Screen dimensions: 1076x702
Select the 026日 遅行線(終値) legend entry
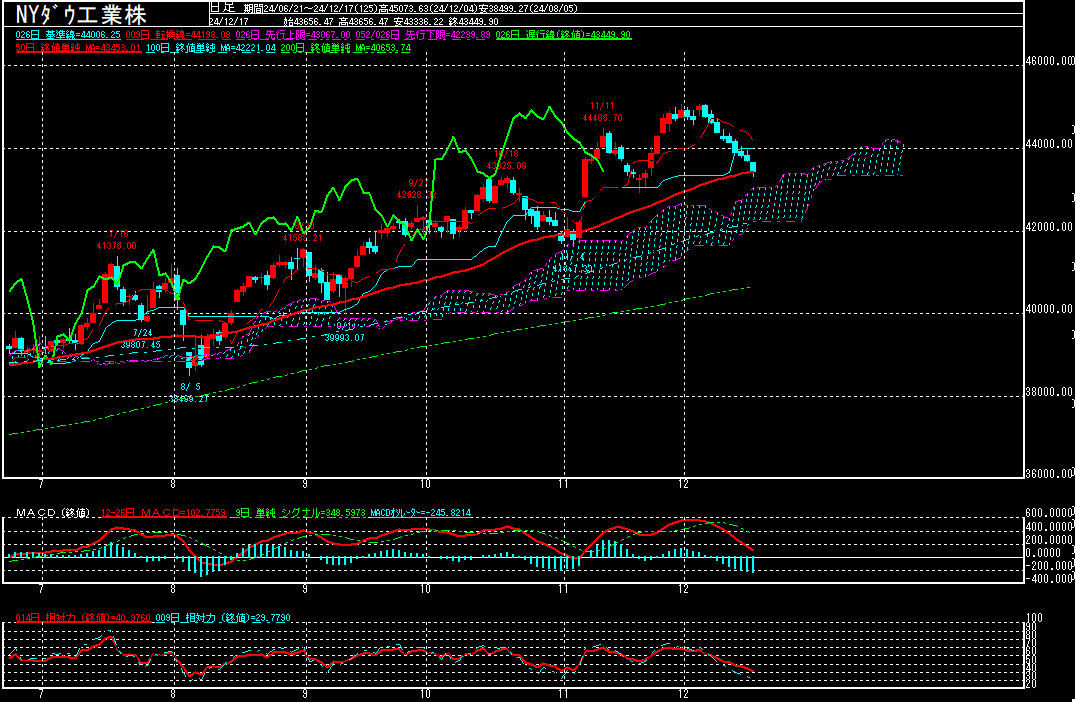point(563,35)
